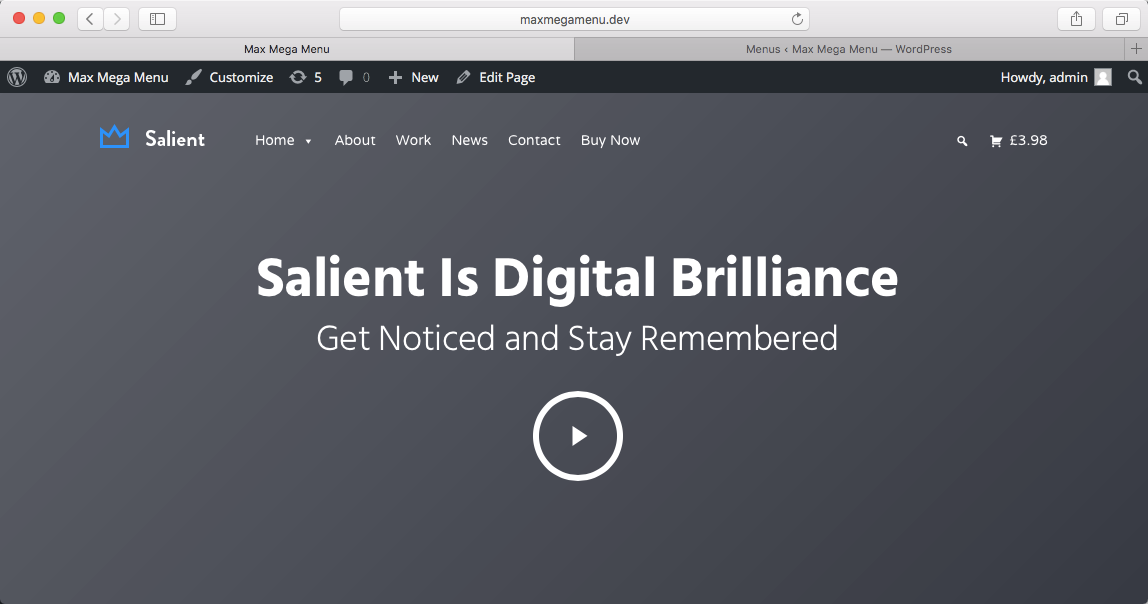
Task: Open the Home menu item
Action: pyautogui.click(x=275, y=140)
